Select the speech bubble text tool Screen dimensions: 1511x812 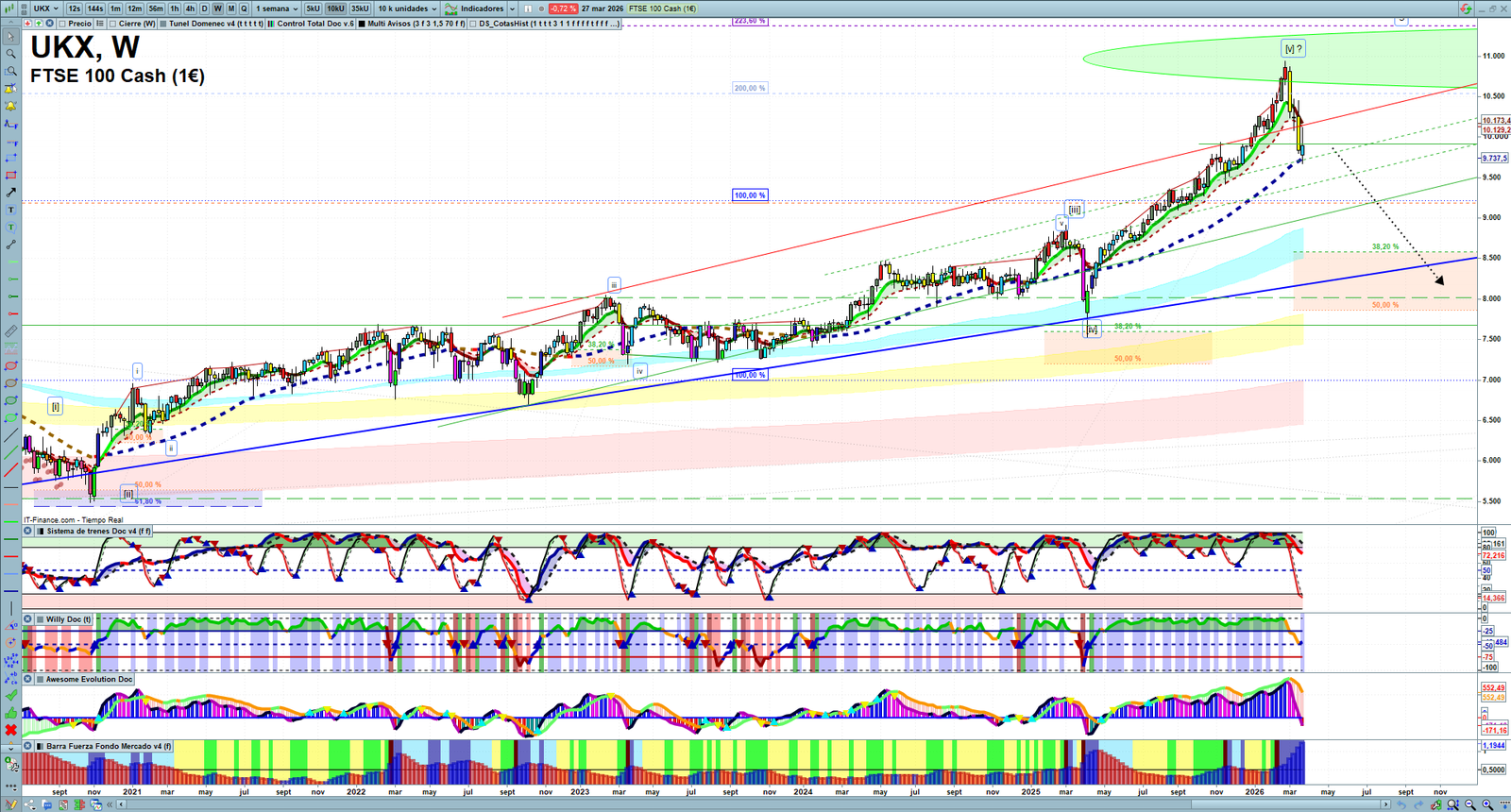(11, 228)
